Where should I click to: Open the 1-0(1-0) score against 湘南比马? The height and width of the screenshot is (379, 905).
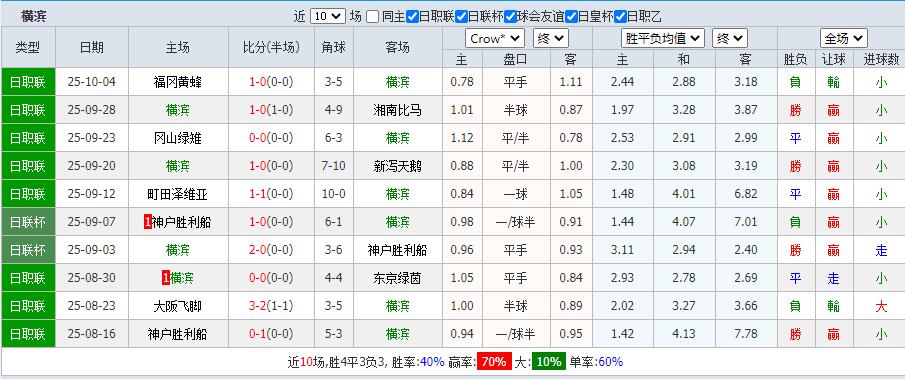click(x=271, y=110)
